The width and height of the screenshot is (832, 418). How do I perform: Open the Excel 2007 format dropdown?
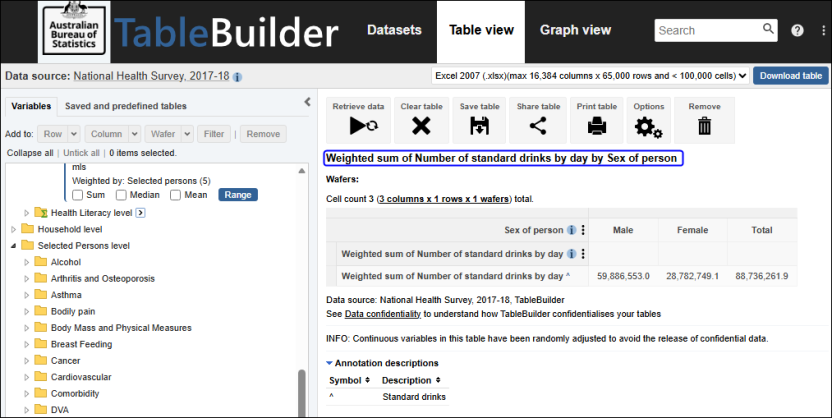click(x=590, y=76)
